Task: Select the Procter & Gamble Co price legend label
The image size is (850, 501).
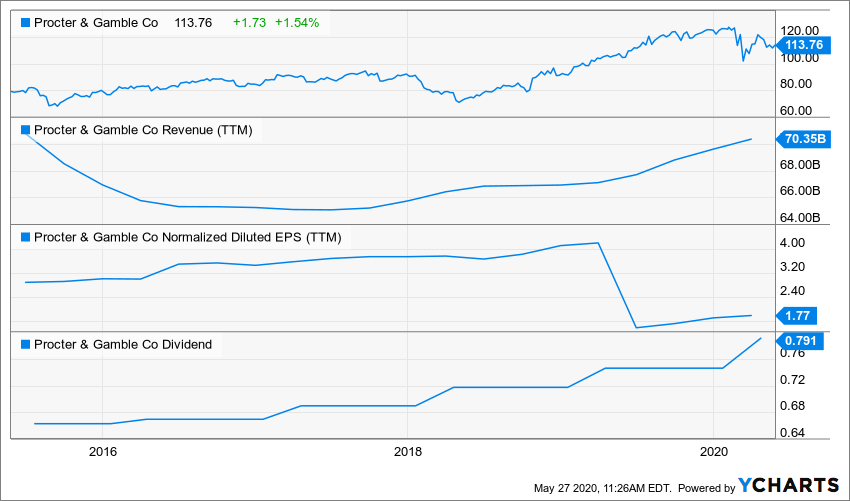Action: click(x=96, y=23)
